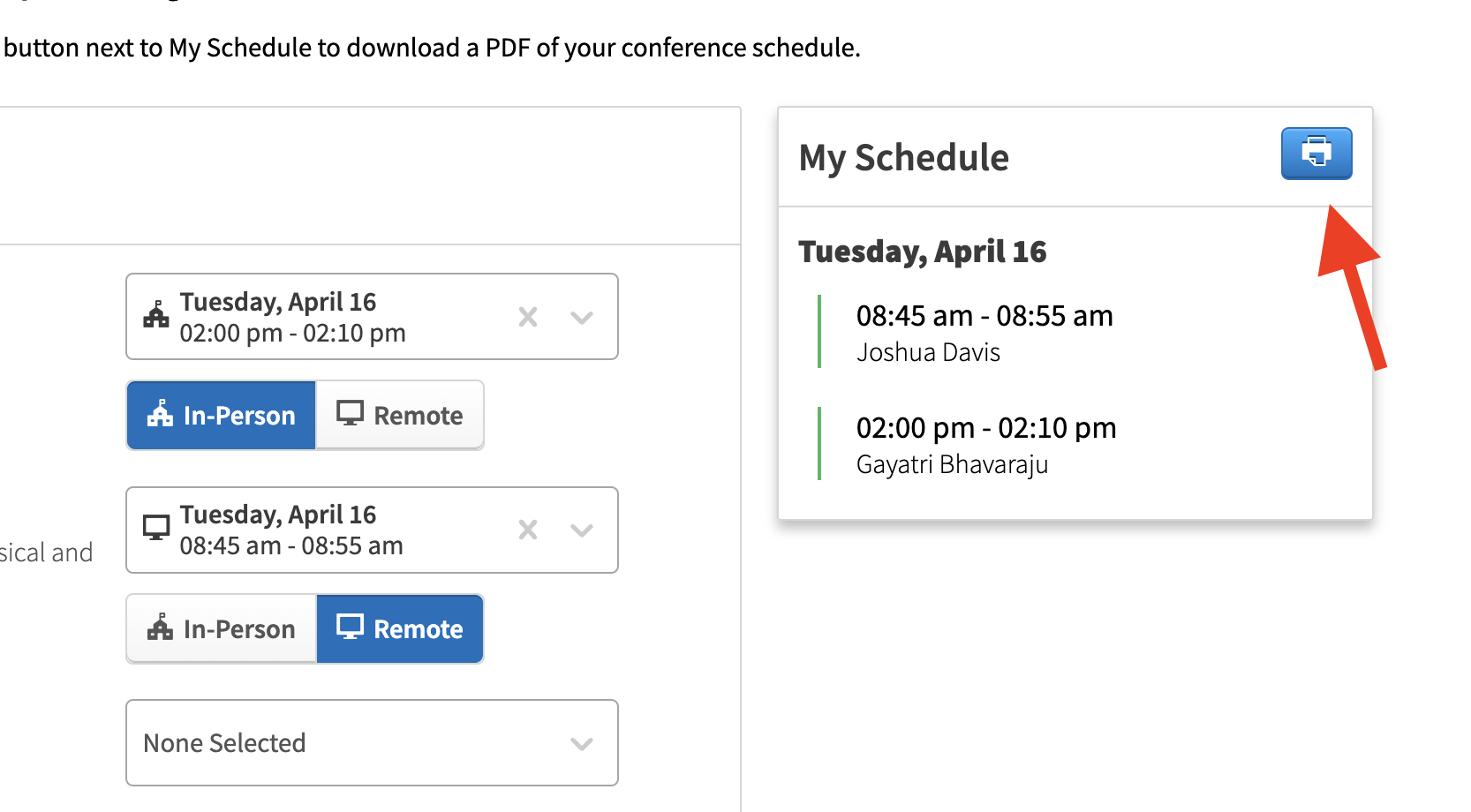Open the Joshua Davis 08:45 am schedule entry
This screenshot has width=1471, height=812.
point(984,333)
